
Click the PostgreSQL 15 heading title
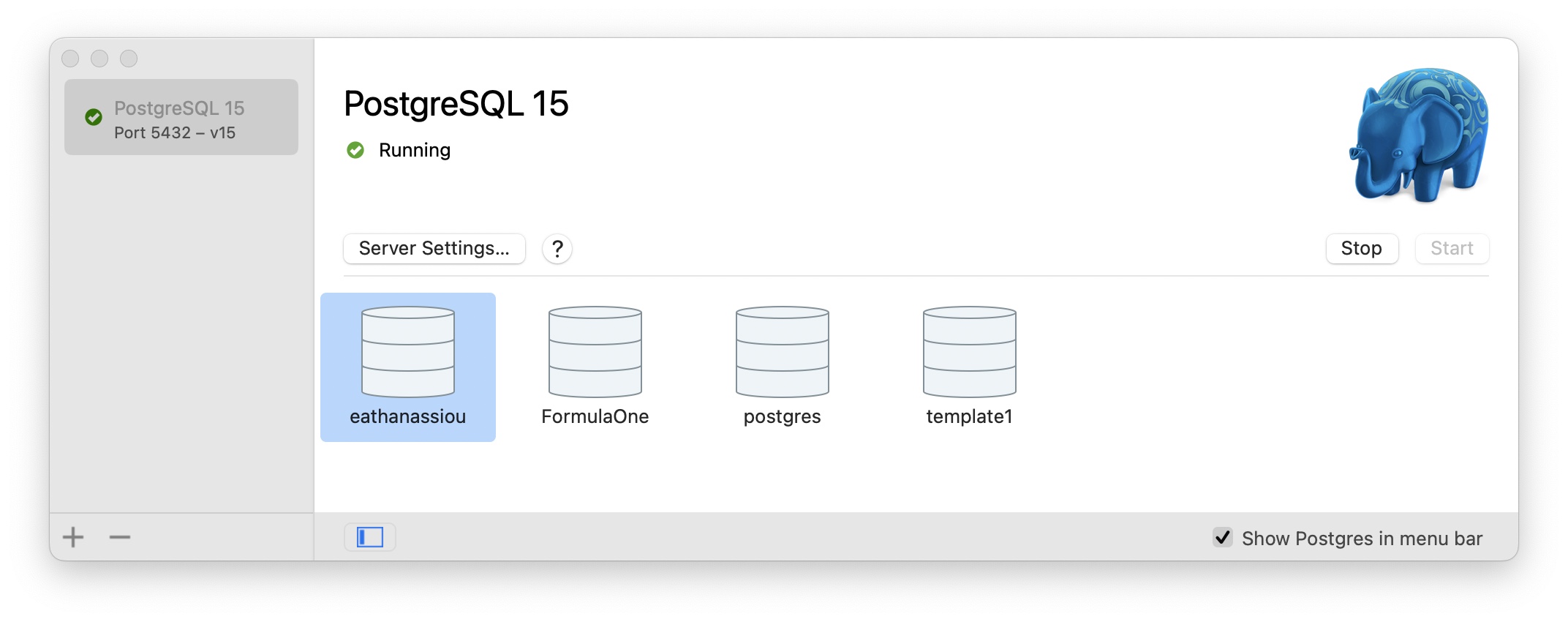point(456,104)
